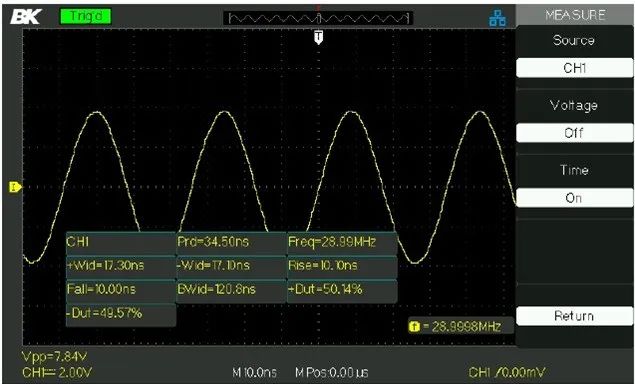
Task: Click the BK logo icon
Action: point(25,17)
